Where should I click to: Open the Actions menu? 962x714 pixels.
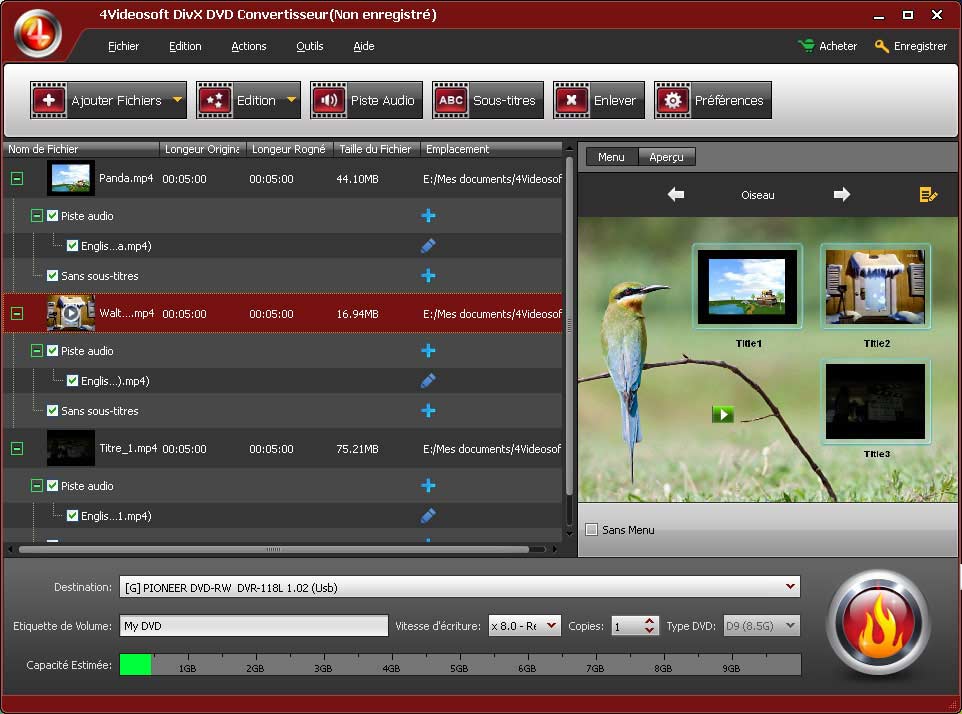point(248,46)
